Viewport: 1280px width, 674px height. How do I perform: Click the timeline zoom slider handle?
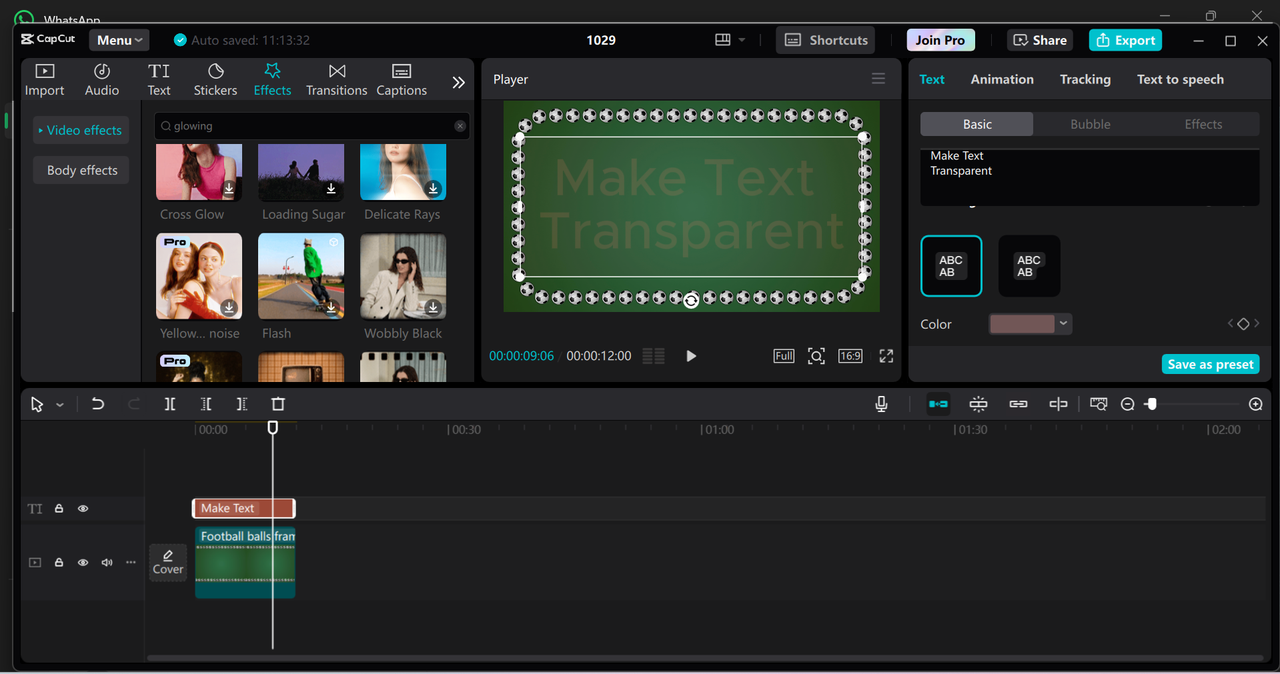[1151, 404]
